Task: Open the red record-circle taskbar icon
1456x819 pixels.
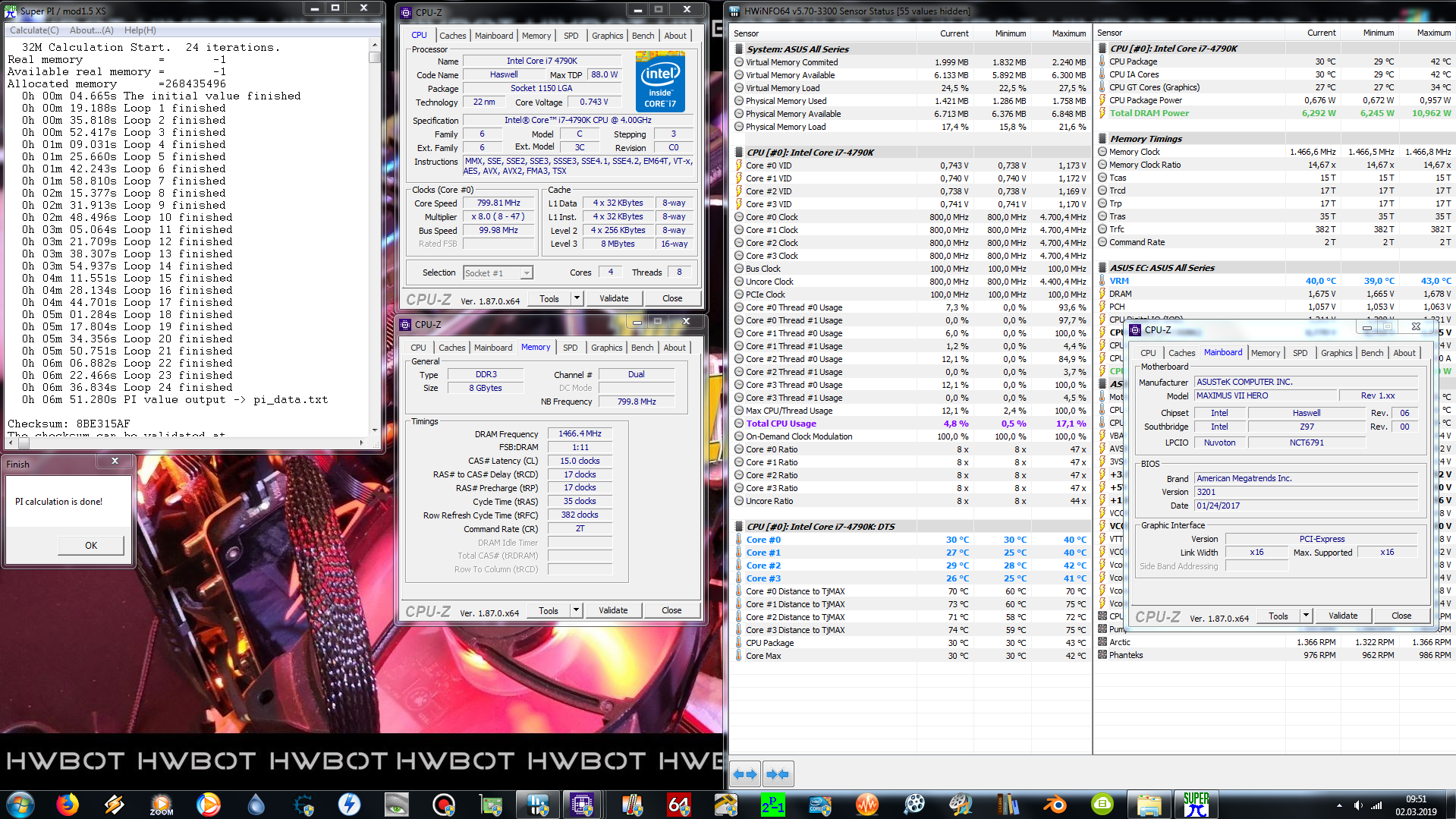Action: coord(444,804)
